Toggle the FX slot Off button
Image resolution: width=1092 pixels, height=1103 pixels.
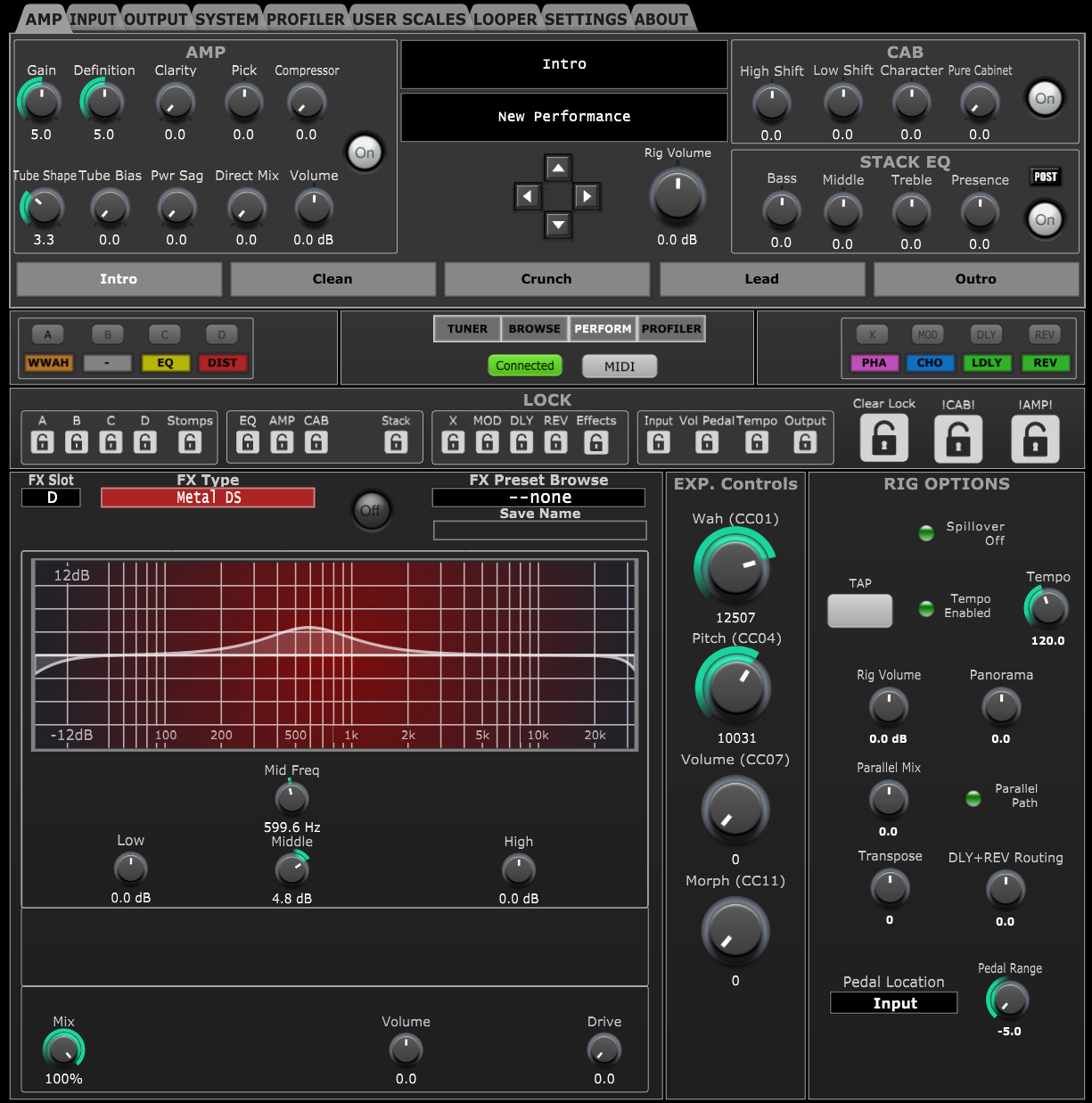[370, 510]
